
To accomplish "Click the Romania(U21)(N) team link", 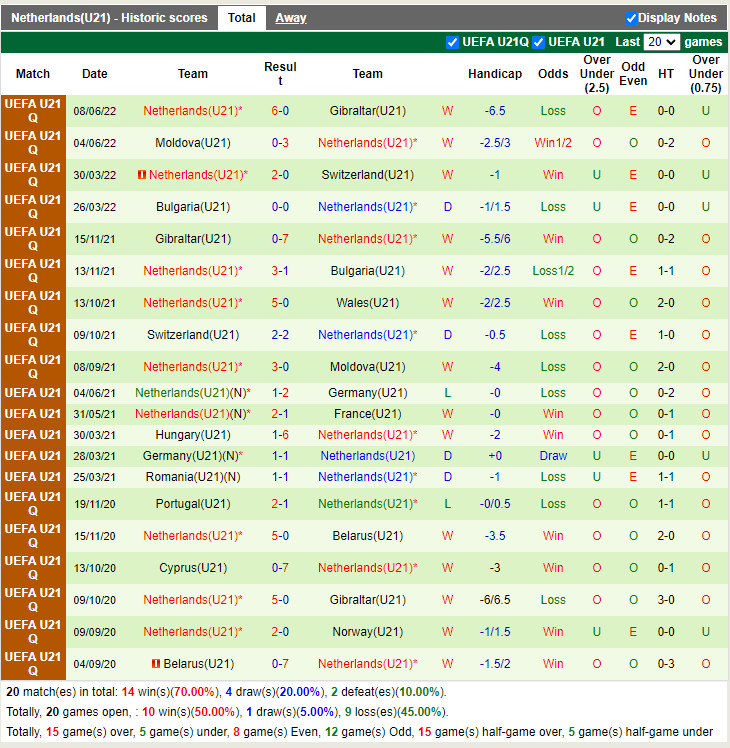I will [x=193, y=477].
